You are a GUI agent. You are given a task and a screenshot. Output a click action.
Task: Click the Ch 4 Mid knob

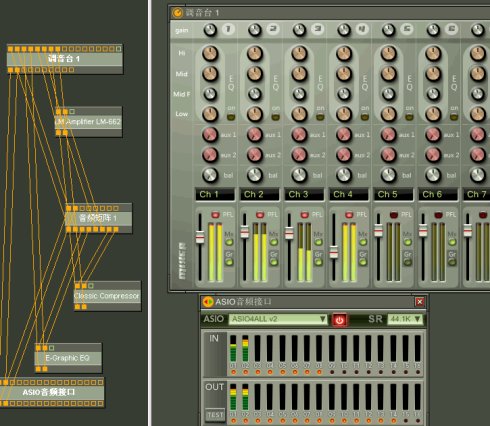[x=344, y=74]
